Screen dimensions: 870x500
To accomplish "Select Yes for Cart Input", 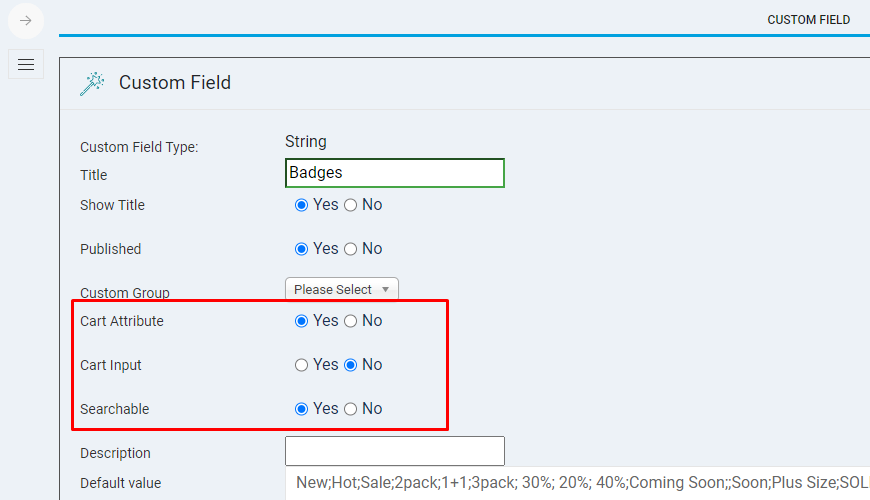I will click(x=301, y=365).
